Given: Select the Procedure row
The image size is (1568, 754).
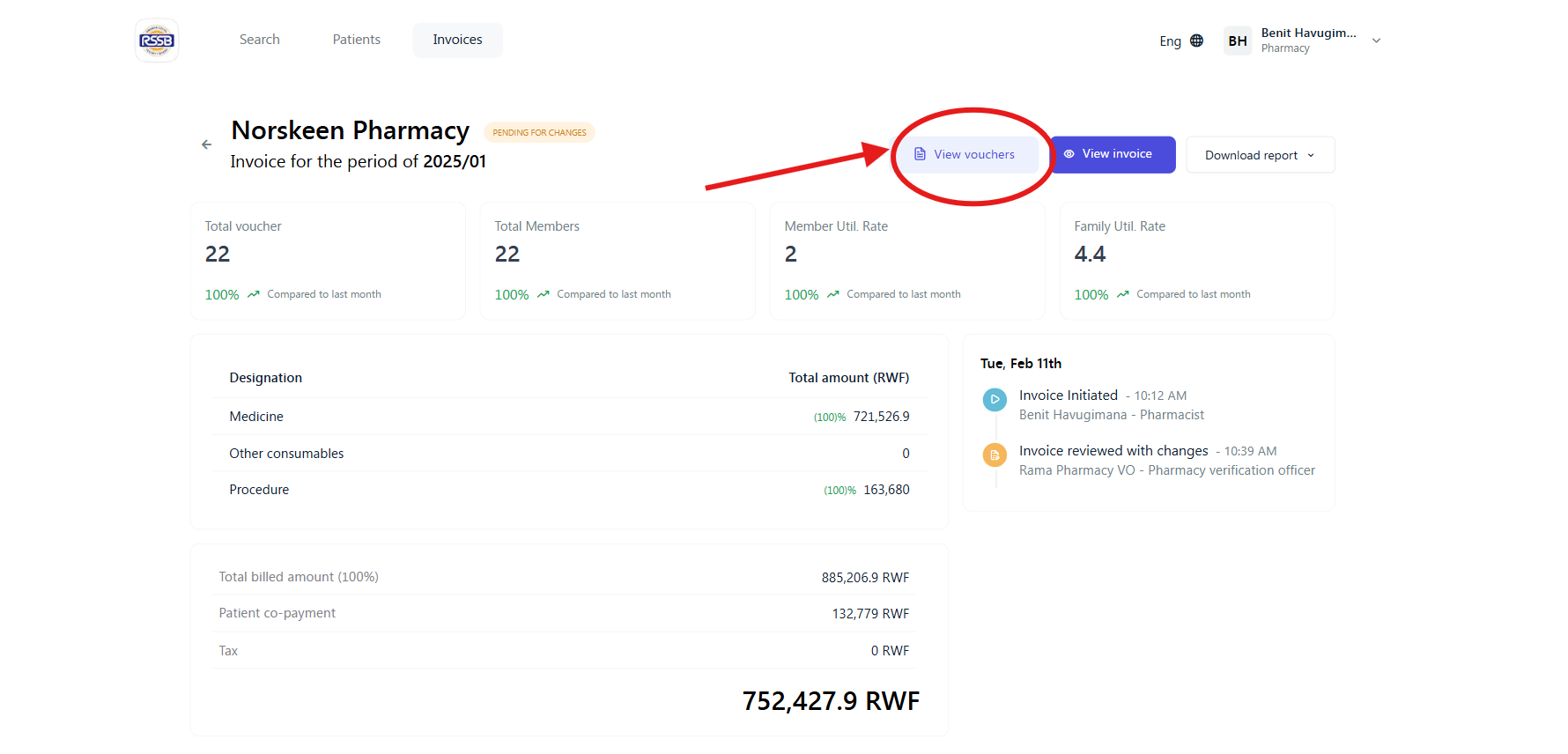Looking at the screenshot, I should pos(569,490).
